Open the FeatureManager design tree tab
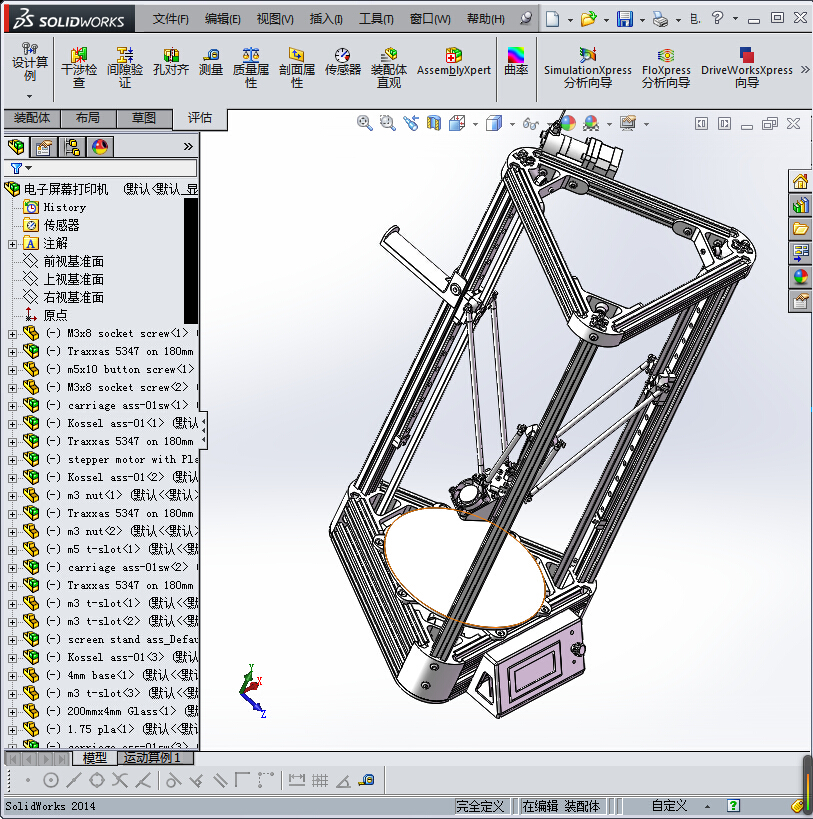Image resolution: width=813 pixels, height=819 pixels. point(16,147)
